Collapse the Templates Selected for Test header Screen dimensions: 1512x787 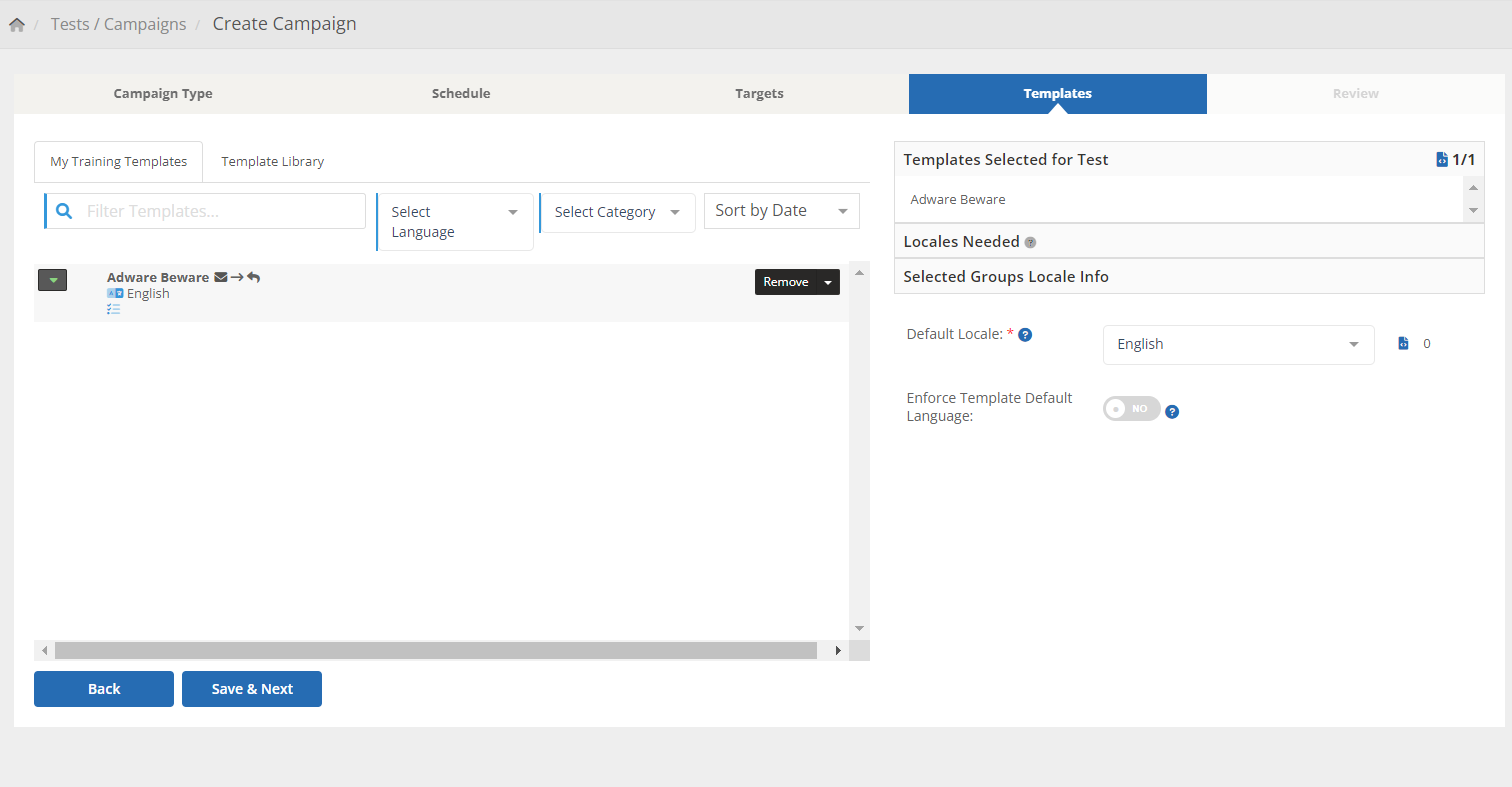tap(1189, 159)
